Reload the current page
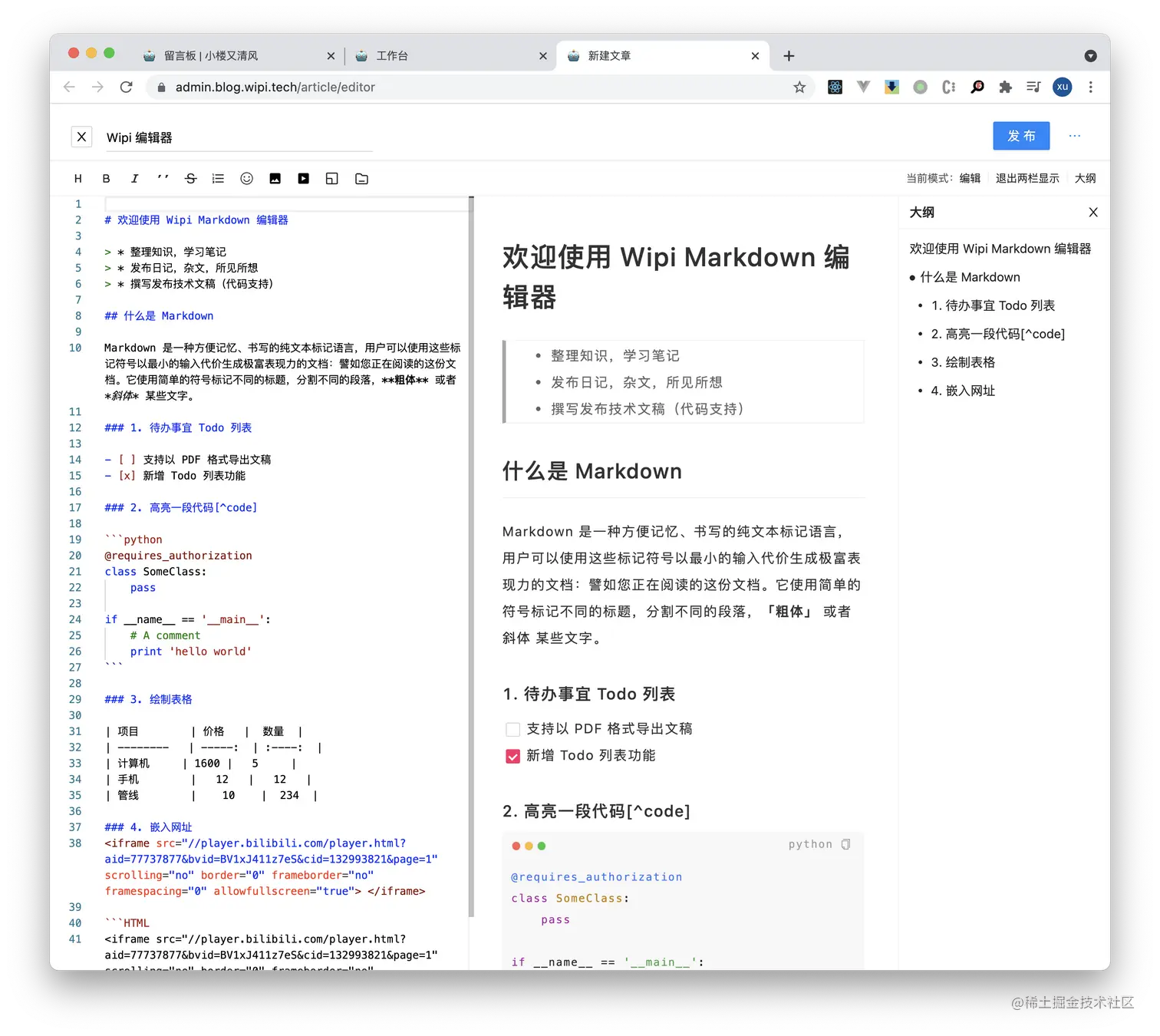 click(x=127, y=87)
